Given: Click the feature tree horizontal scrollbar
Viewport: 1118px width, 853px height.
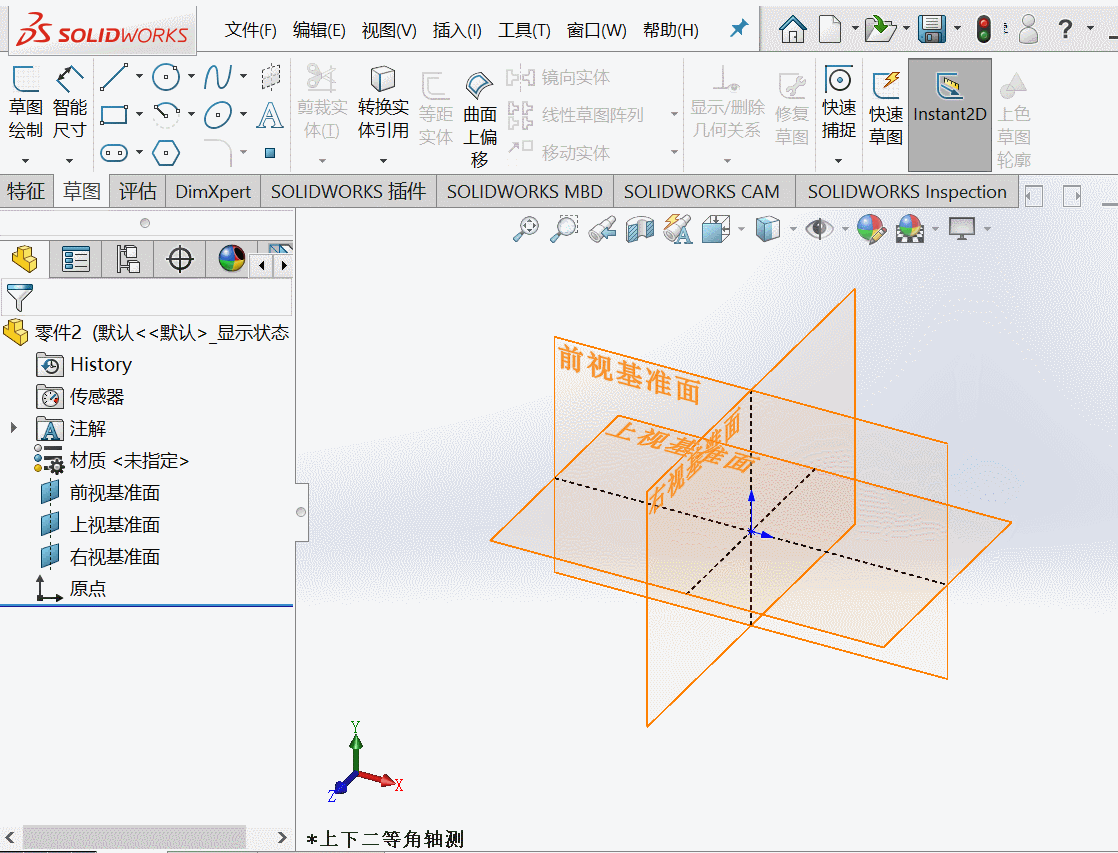Looking at the screenshot, I should [135, 837].
